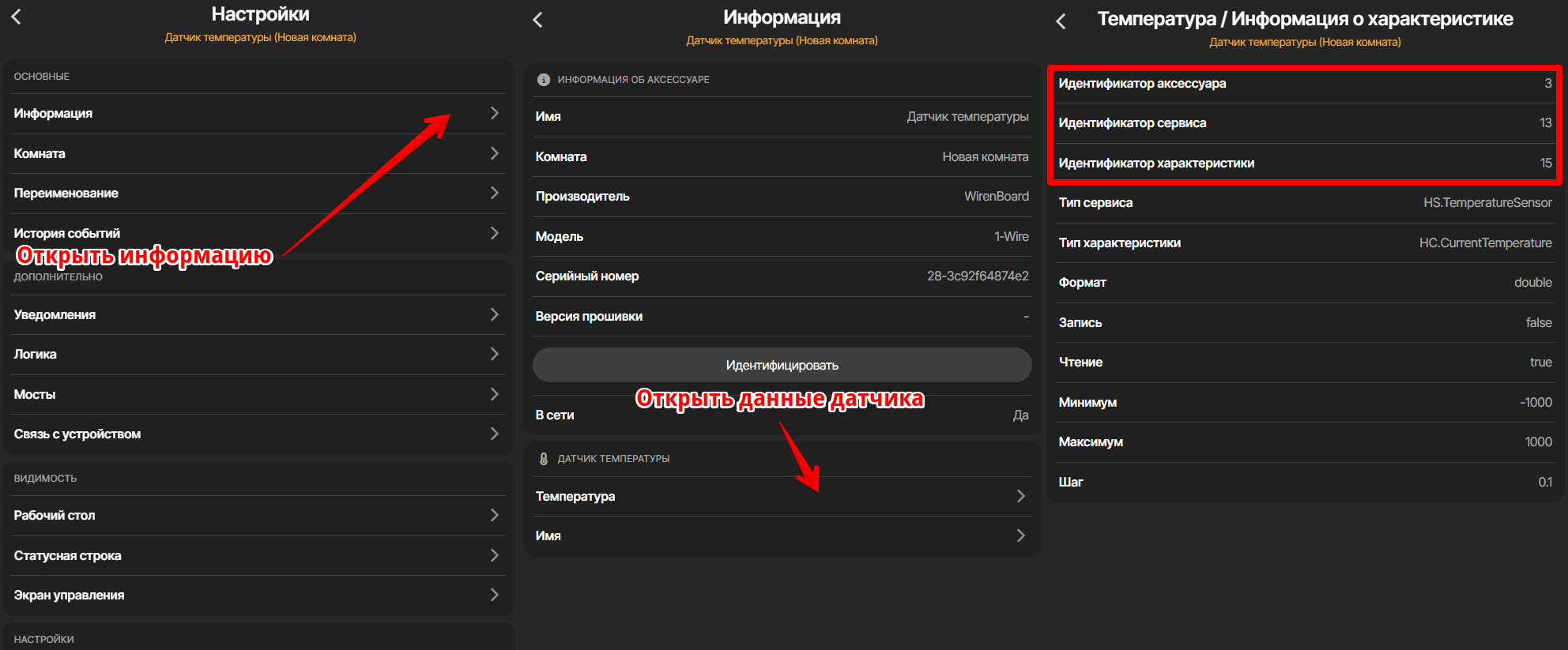Expand Температура characteristic details
Image resolution: width=1568 pixels, height=650 pixels.
point(781,496)
